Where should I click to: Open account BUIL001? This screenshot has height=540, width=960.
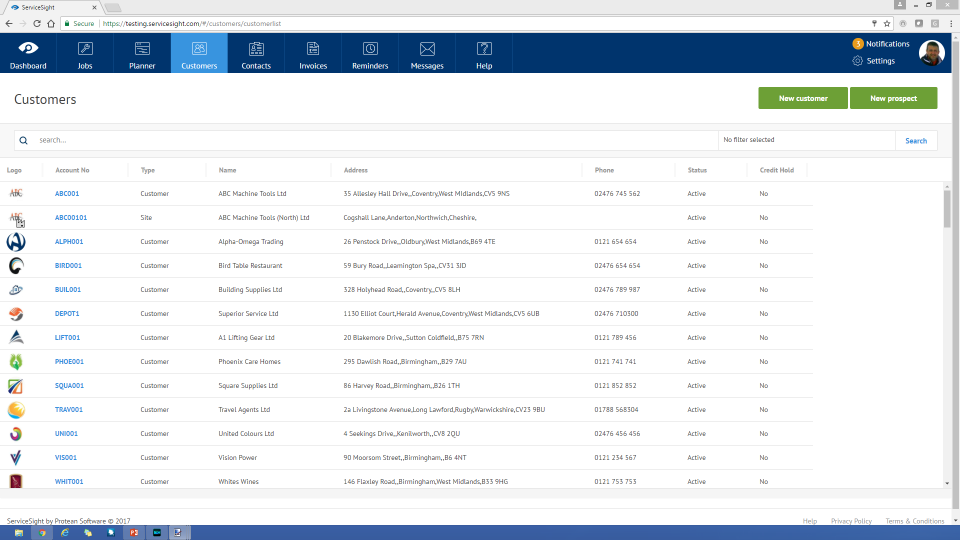pos(67,290)
